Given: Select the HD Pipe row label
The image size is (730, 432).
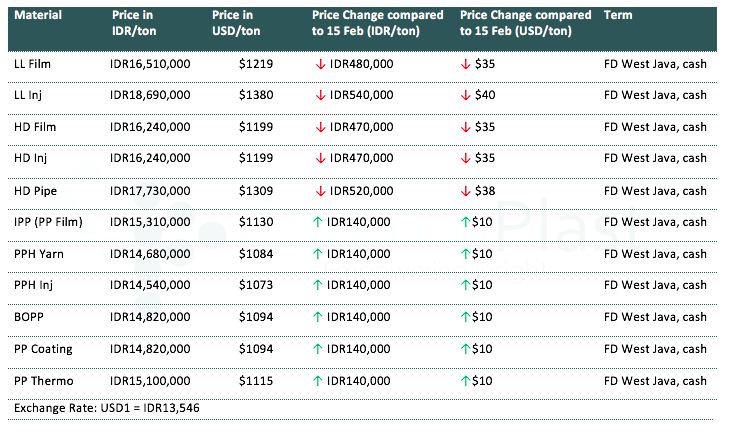Looking at the screenshot, I should tap(37, 190).
